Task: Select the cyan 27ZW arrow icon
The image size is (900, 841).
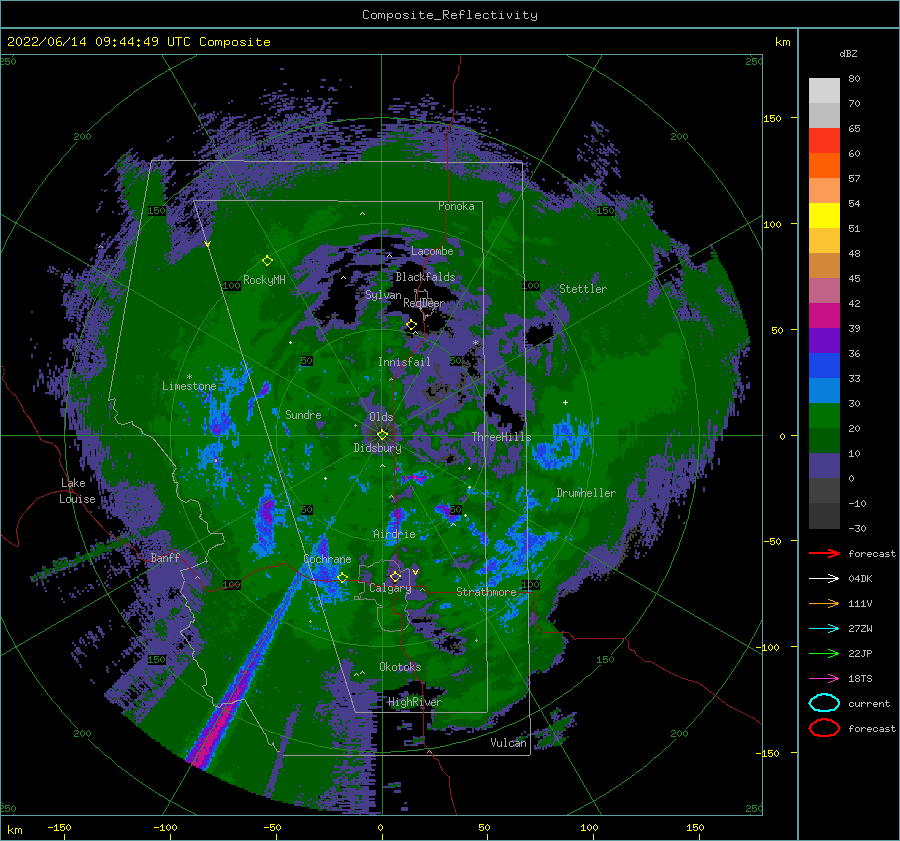Action: (824, 628)
